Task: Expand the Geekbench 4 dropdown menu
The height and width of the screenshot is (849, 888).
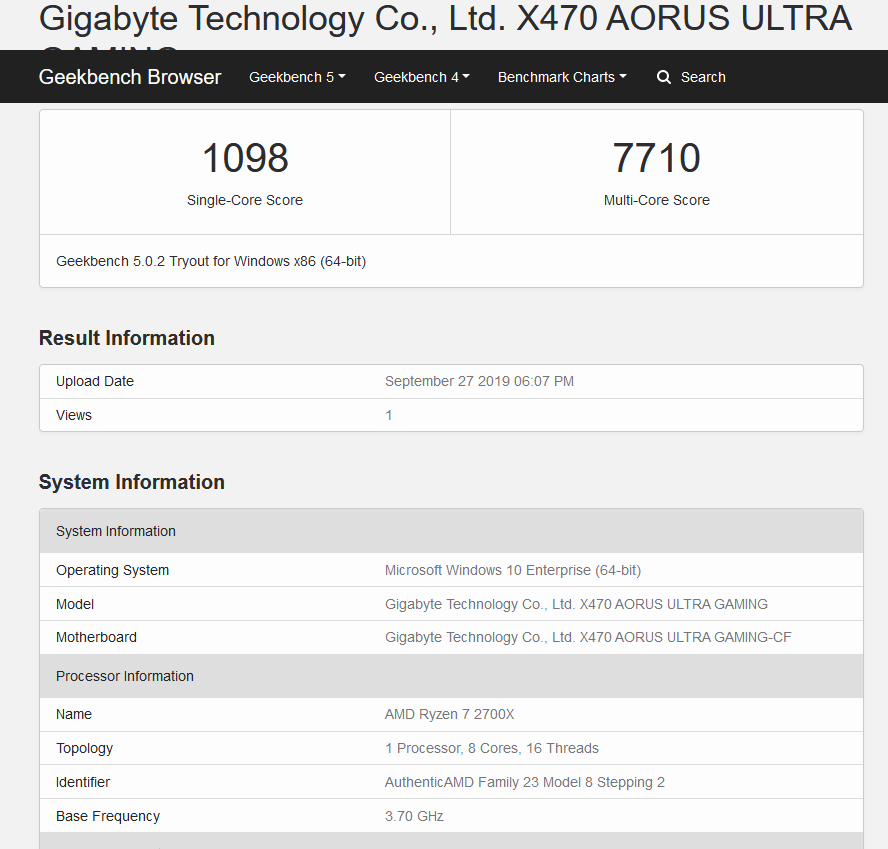Action: point(422,77)
